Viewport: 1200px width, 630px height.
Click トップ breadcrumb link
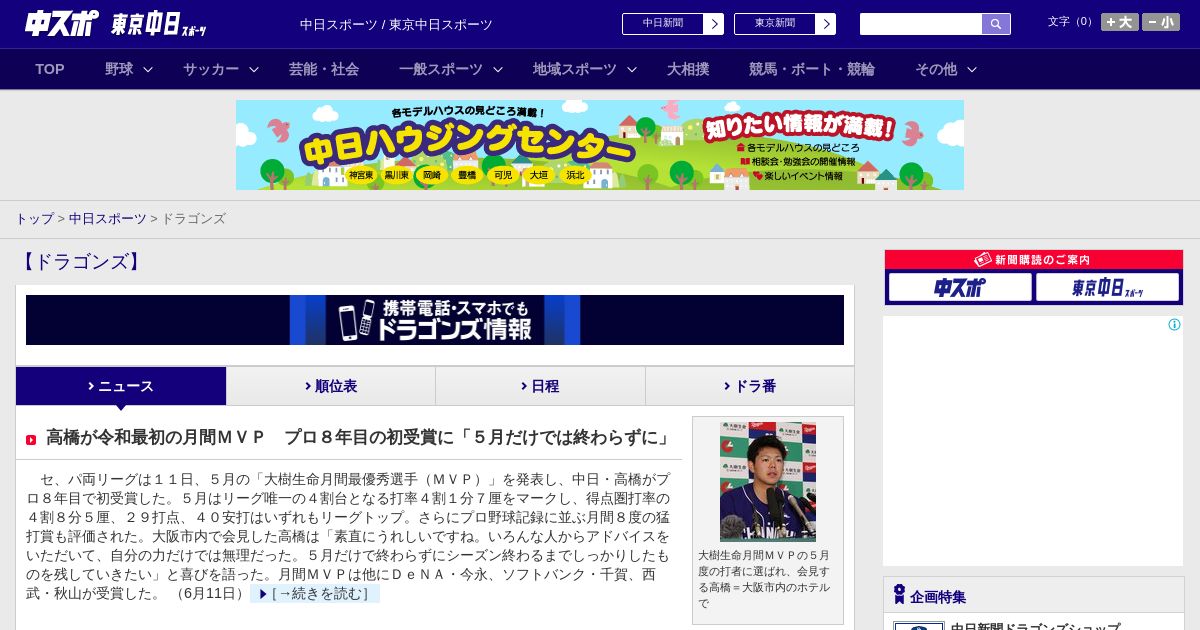(x=34, y=218)
